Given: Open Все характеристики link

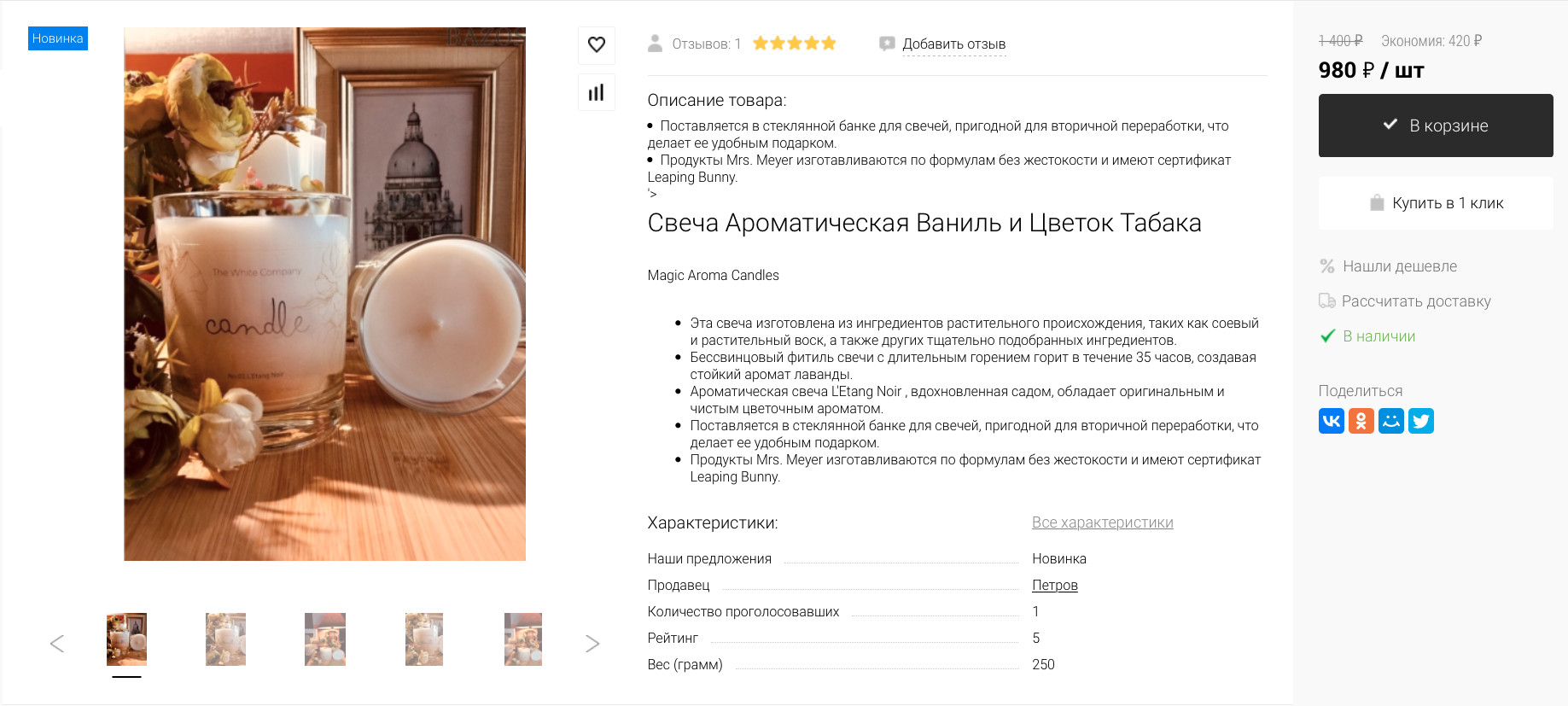Looking at the screenshot, I should click(1103, 522).
